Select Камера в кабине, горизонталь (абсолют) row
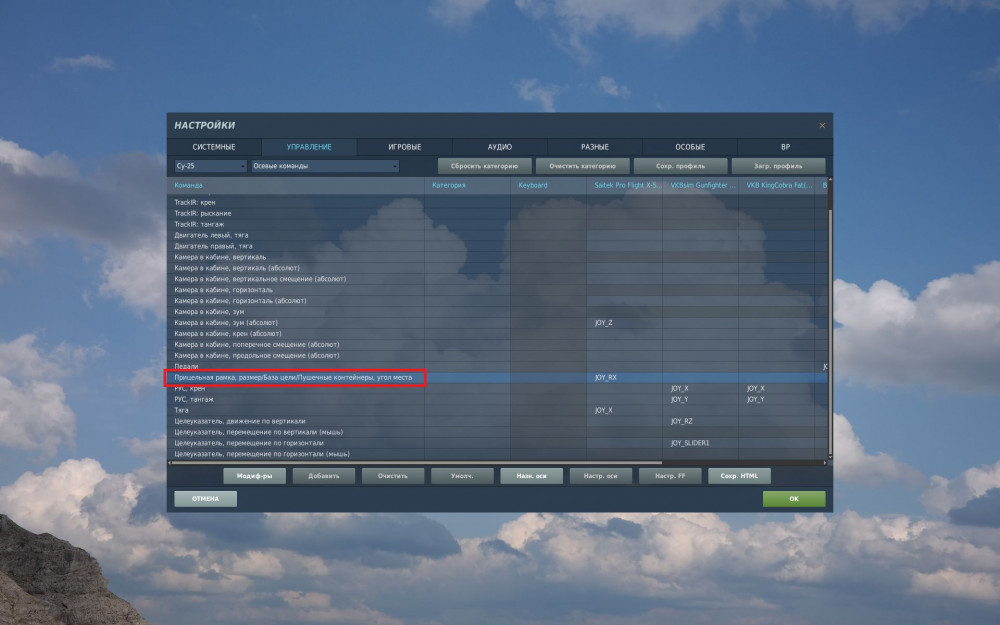1000x625 pixels. [497, 300]
